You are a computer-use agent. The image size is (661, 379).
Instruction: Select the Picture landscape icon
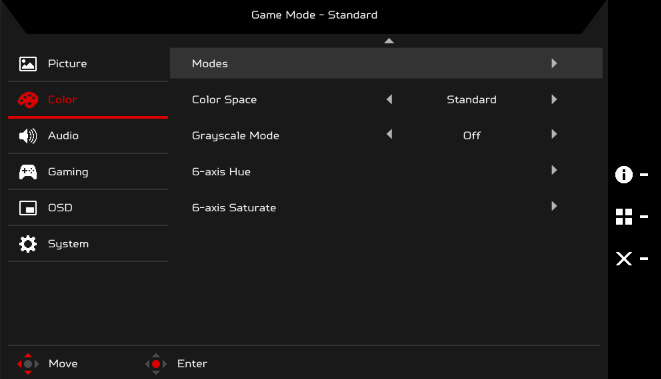[x=28, y=64]
